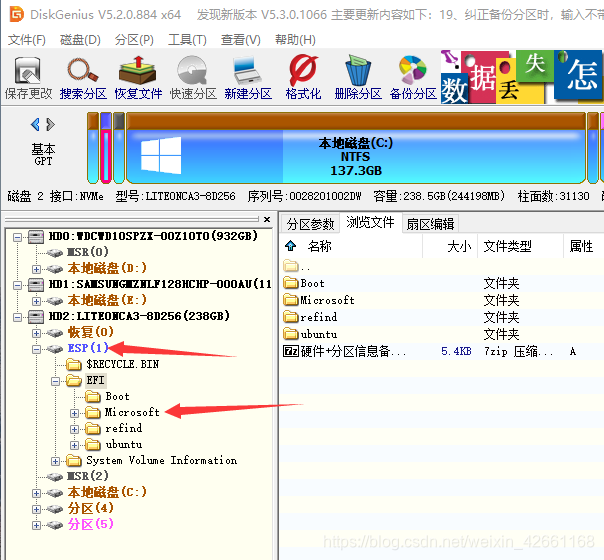This screenshot has width=604, height=560.
Task: Select the refind folder in file list
Action: pyautogui.click(x=318, y=317)
